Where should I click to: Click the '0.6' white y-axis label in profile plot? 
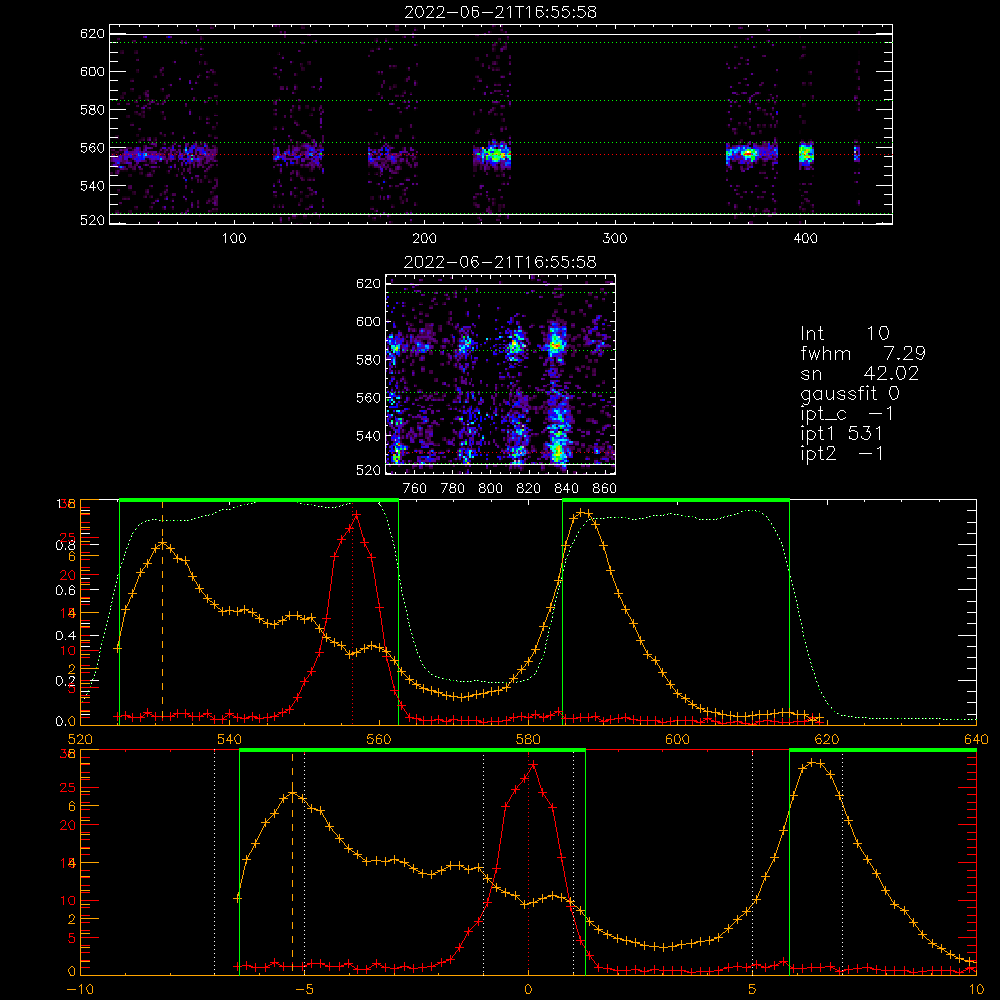tap(65, 590)
